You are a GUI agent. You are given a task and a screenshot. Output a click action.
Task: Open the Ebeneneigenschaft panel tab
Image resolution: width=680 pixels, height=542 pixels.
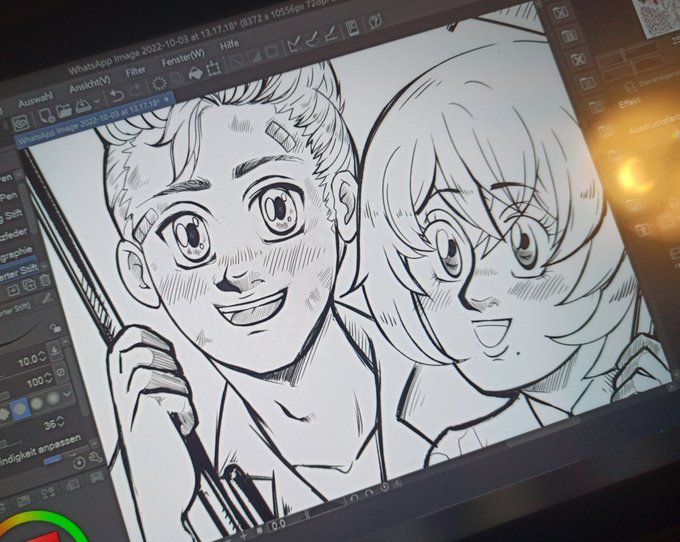pos(651,82)
